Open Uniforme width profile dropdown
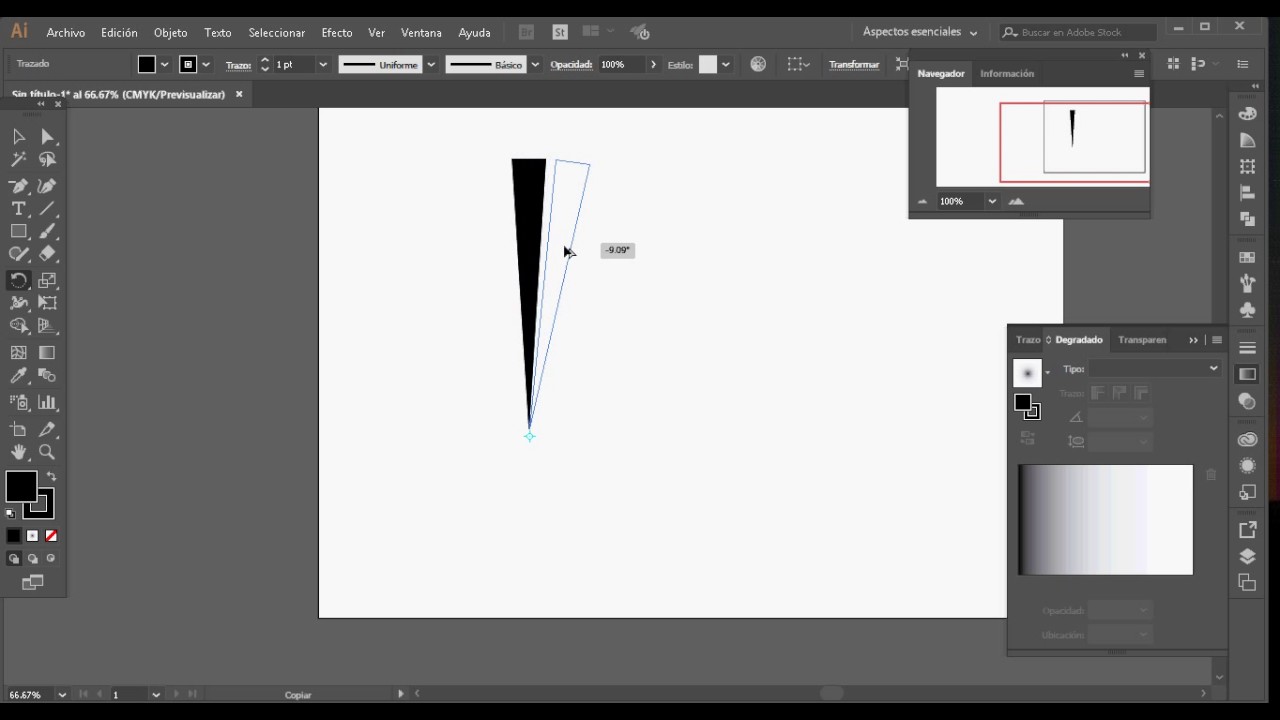The height and width of the screenshot is (720, 1280). click(x=431, y=65)
